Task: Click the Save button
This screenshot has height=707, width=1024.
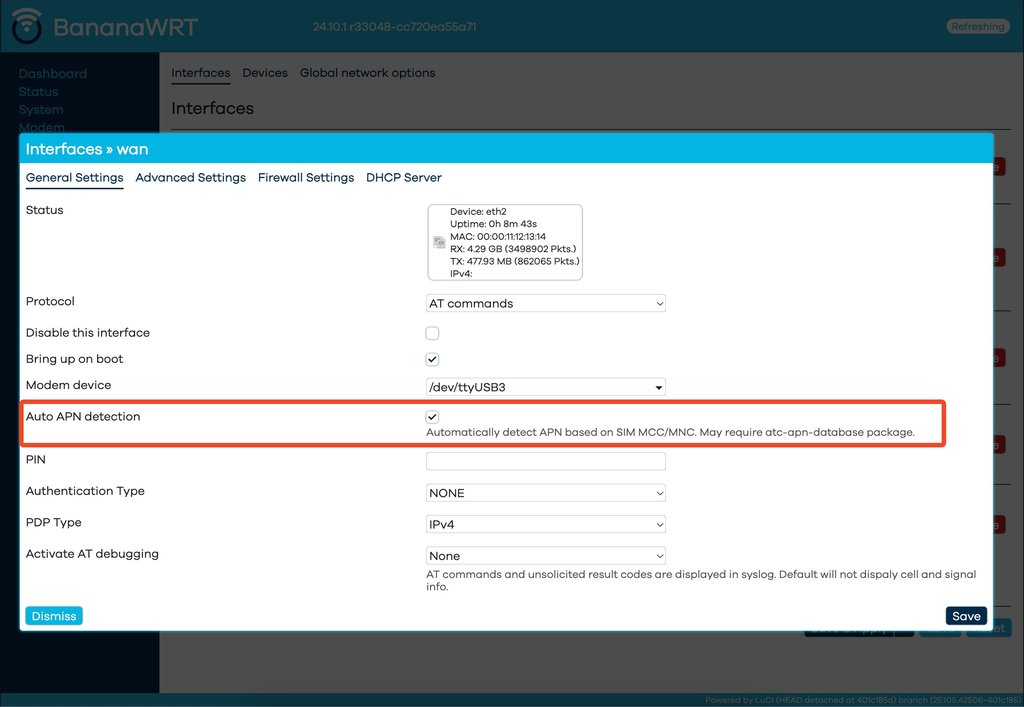Action: pos(965,616)
